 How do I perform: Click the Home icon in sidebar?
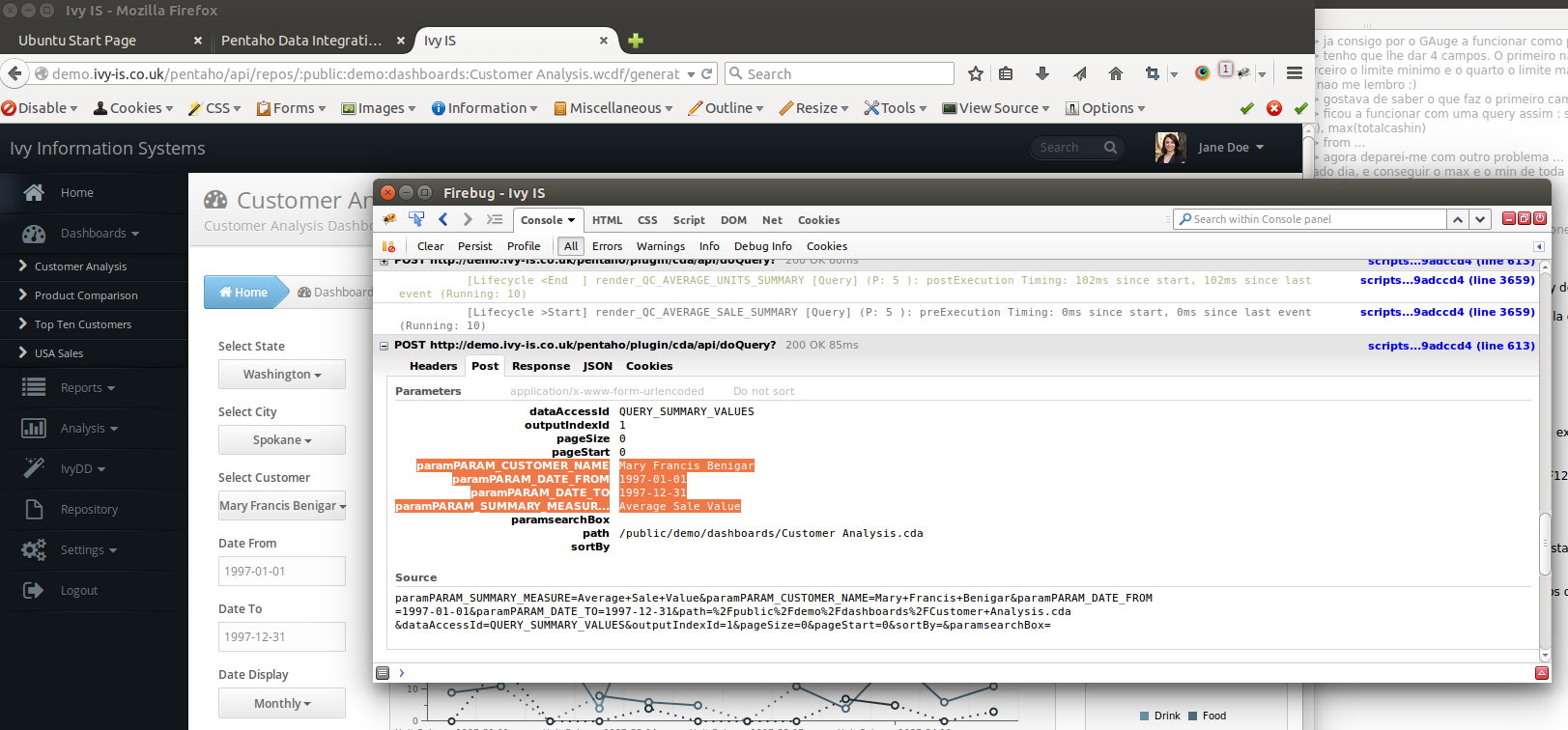34,192
